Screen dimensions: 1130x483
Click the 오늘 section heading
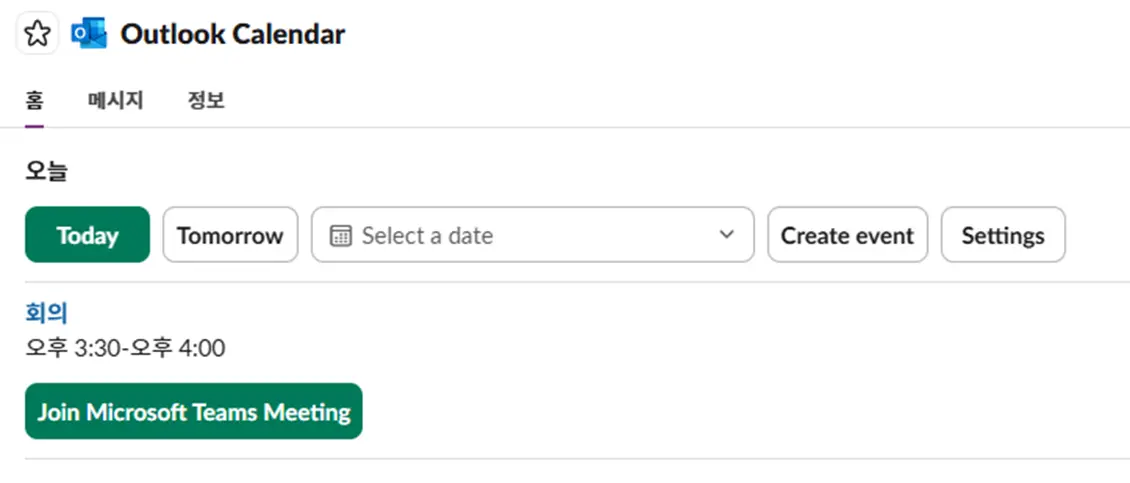pos(46,171)
